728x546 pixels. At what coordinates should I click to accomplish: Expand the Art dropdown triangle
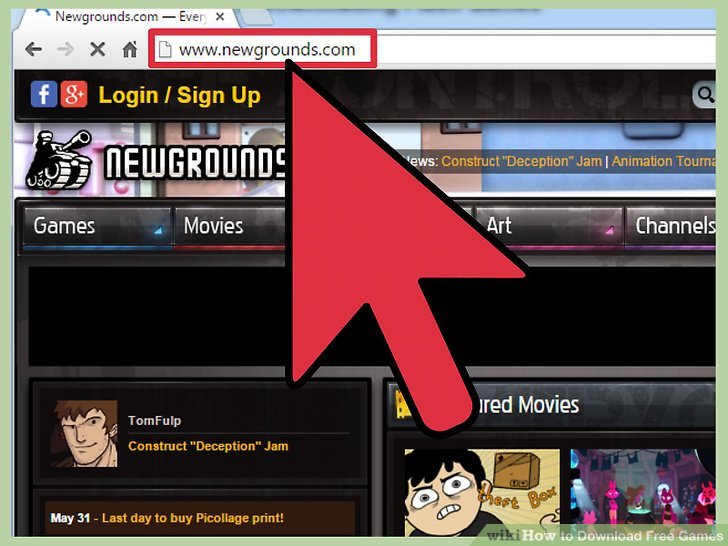(610, 229)
